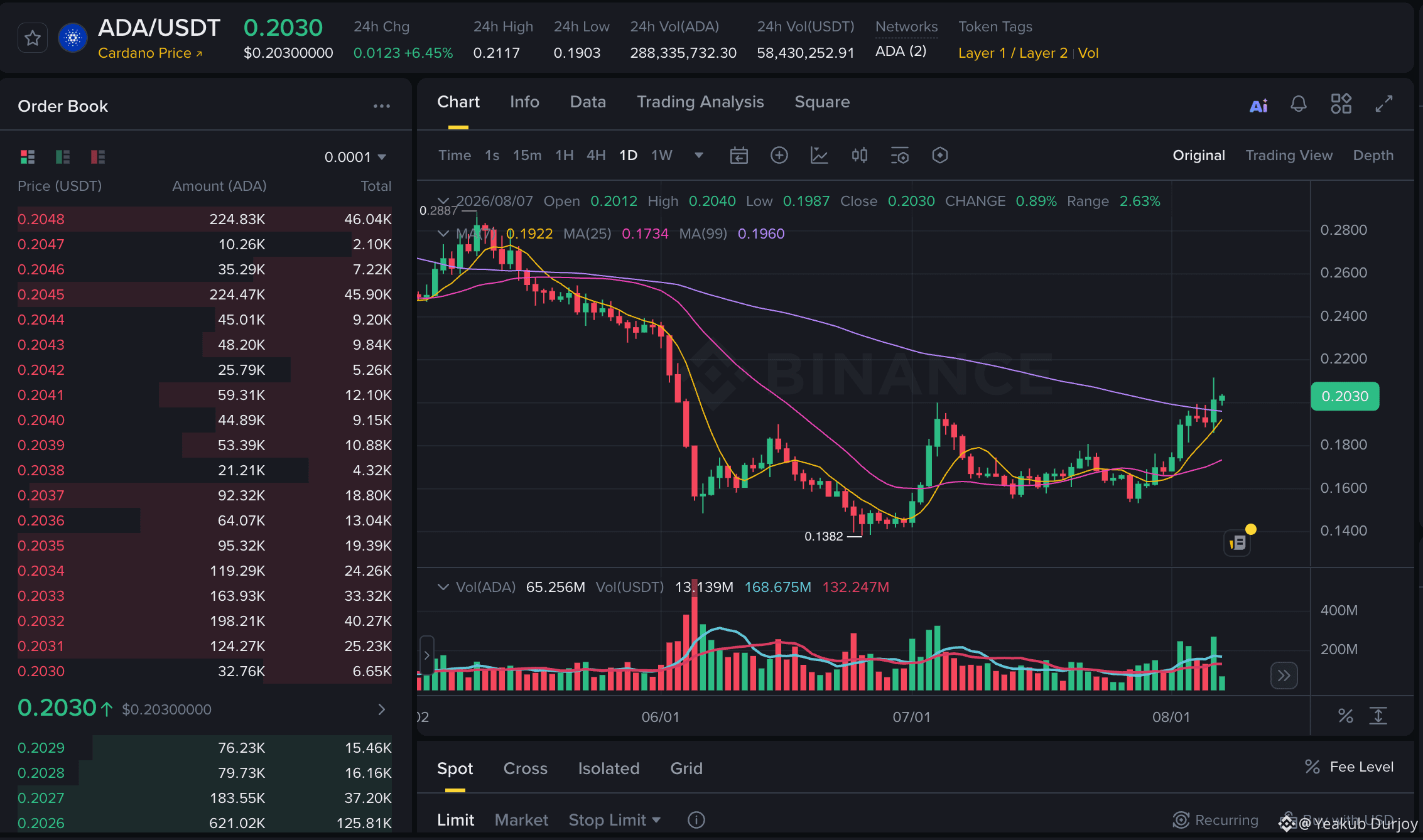Click the Fee Level percent icon

click(x=1312, y=767)
